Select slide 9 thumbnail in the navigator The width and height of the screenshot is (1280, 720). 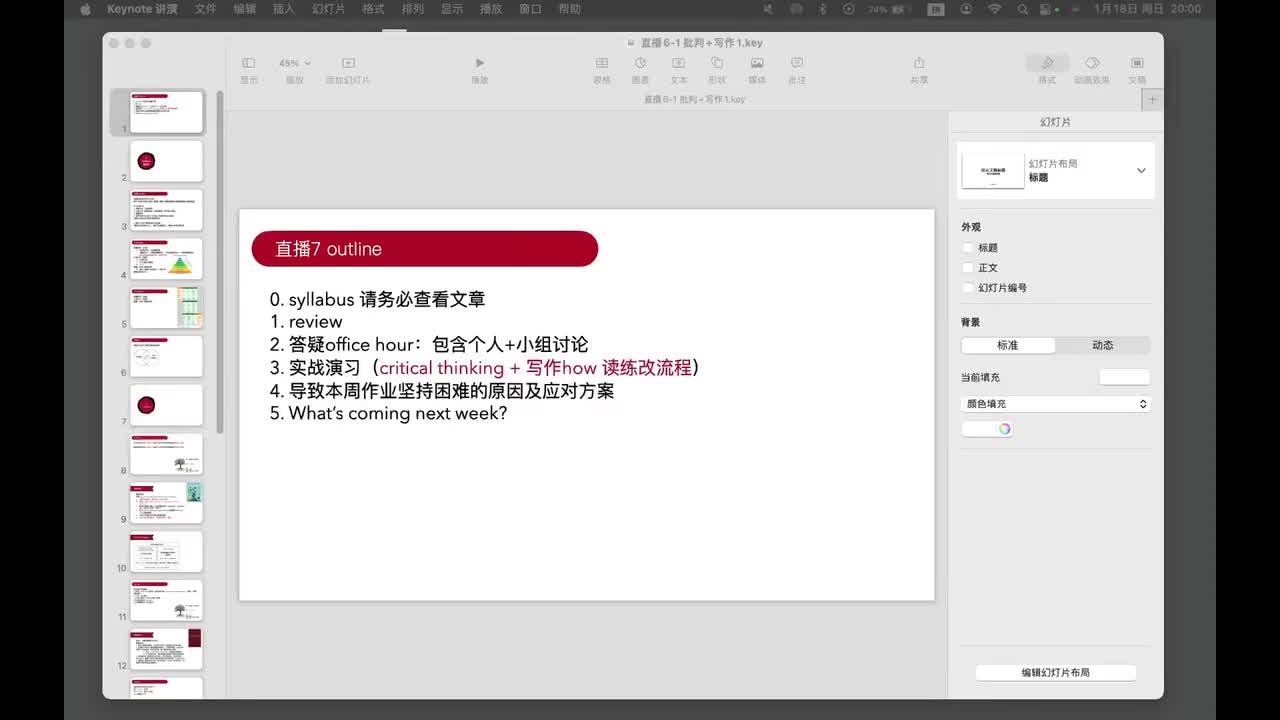tap(166, 503)
